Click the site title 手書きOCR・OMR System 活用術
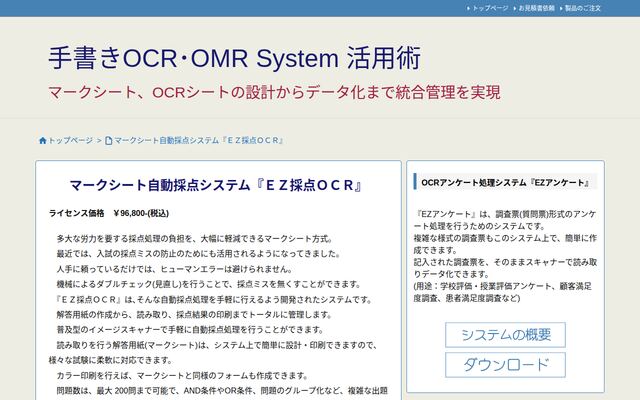Image resolution: width=640 pixels, height=400 pixels. (235, 58)
